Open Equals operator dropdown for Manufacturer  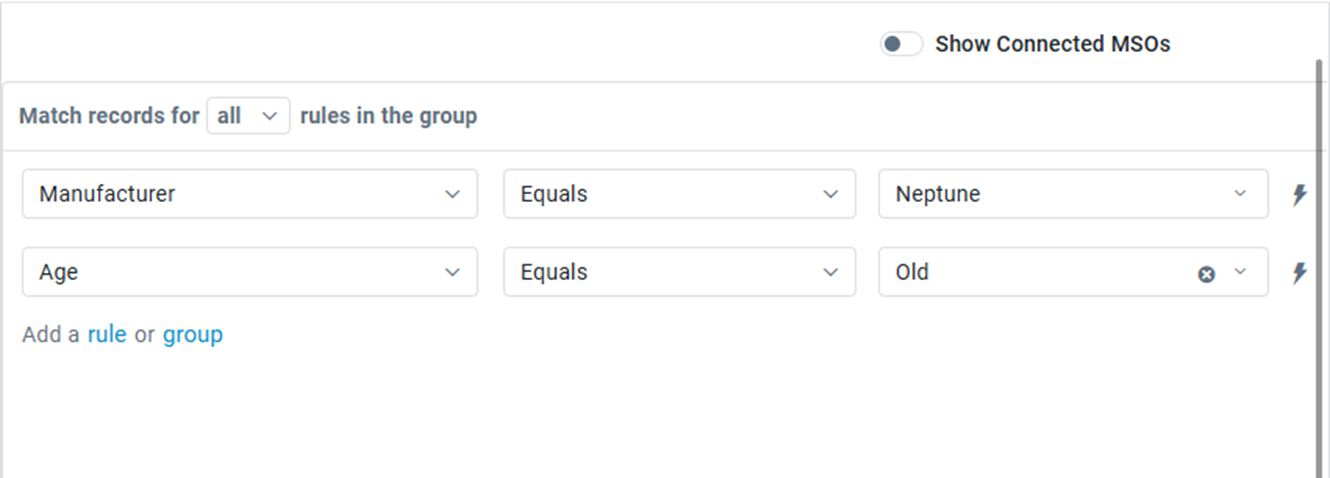coord(679,194)
